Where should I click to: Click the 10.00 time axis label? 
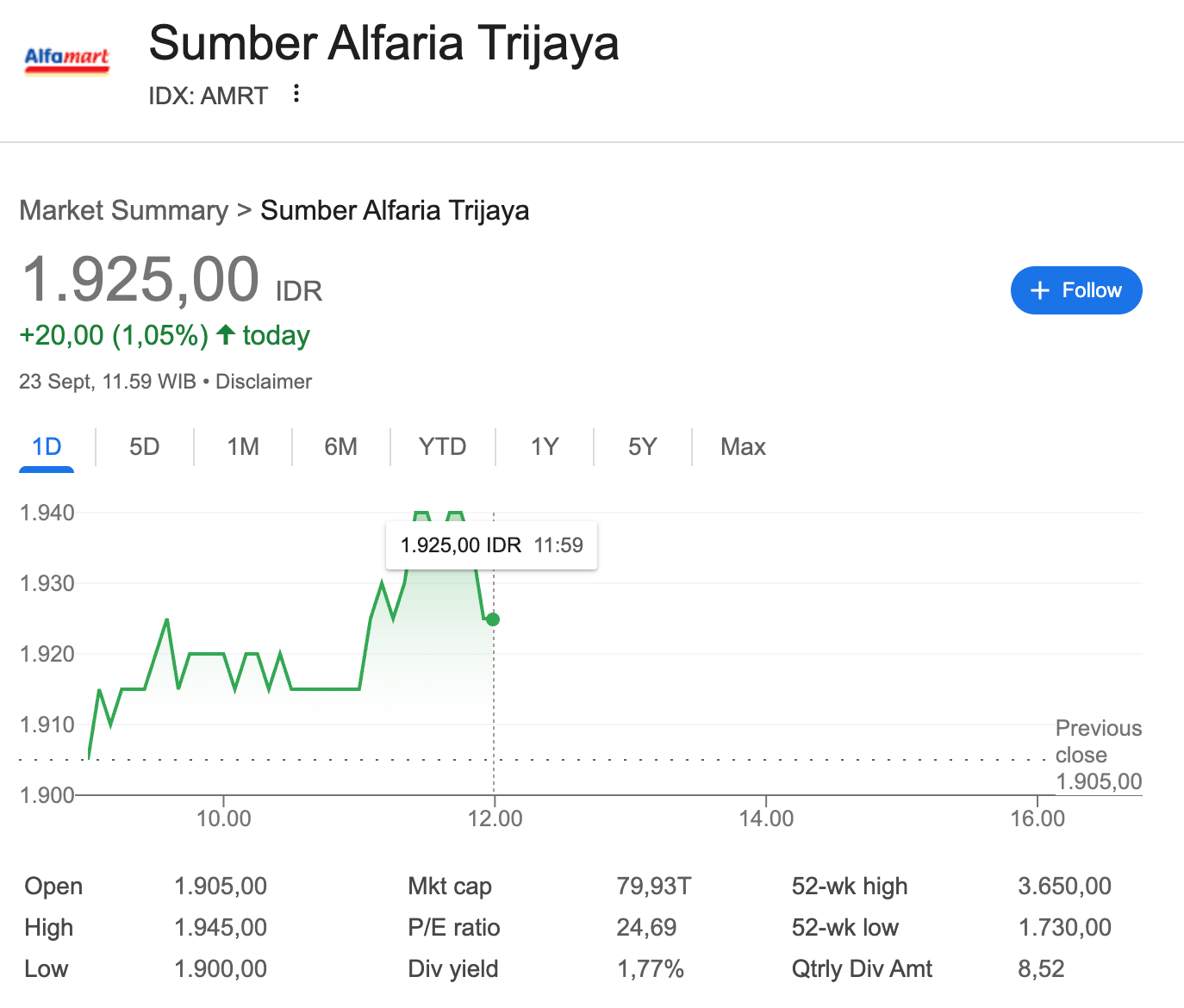click(x=224, y=818)
